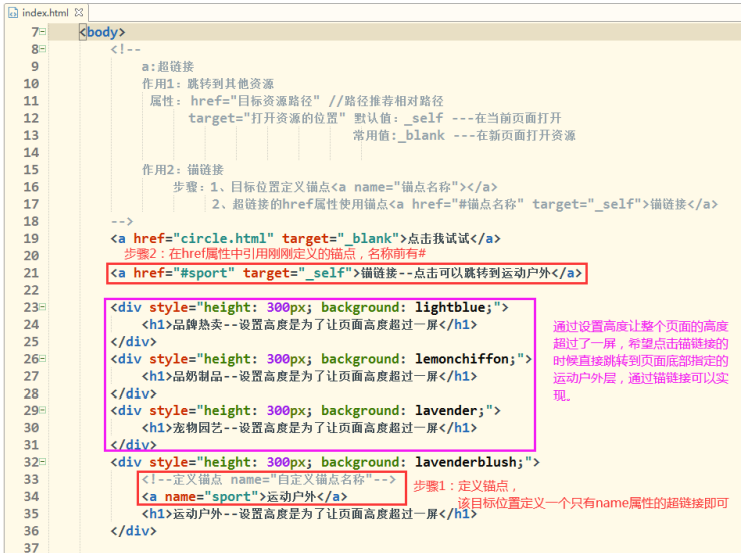Click the opening body tag text
The image size is (742, 553).
[102, 32]
